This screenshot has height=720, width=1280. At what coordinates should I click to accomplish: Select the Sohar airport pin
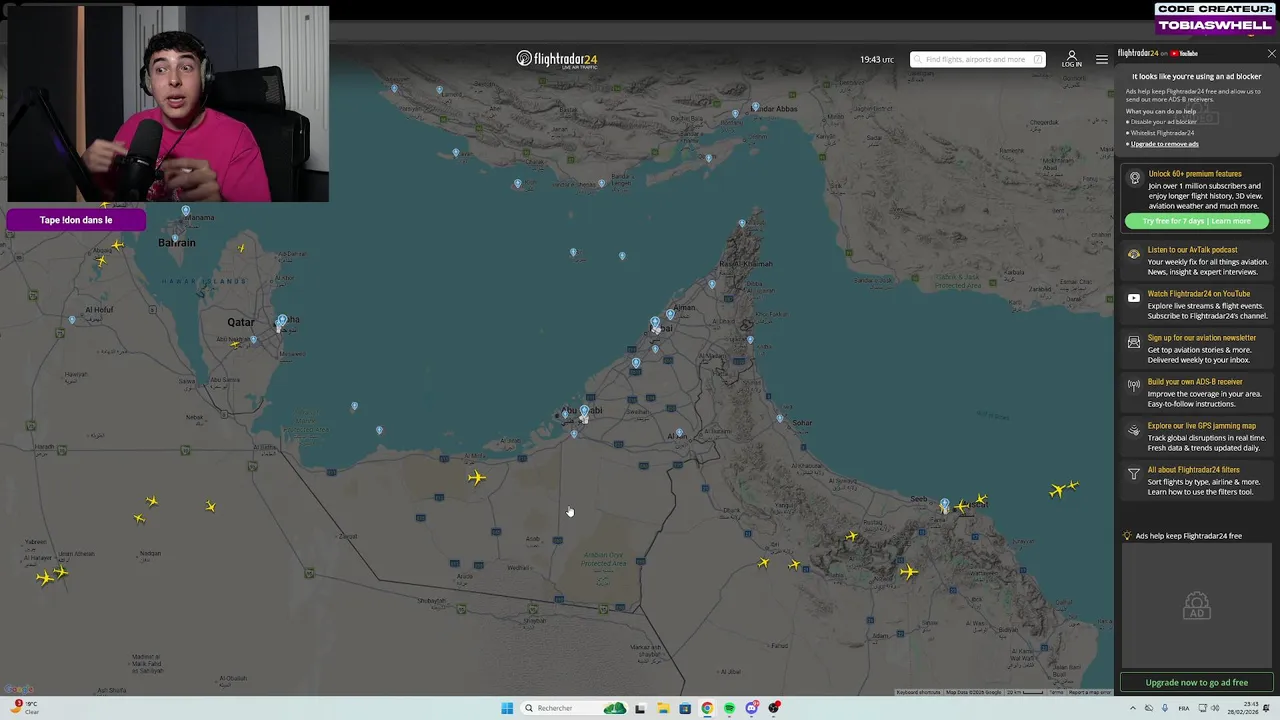tap(780, 418)
